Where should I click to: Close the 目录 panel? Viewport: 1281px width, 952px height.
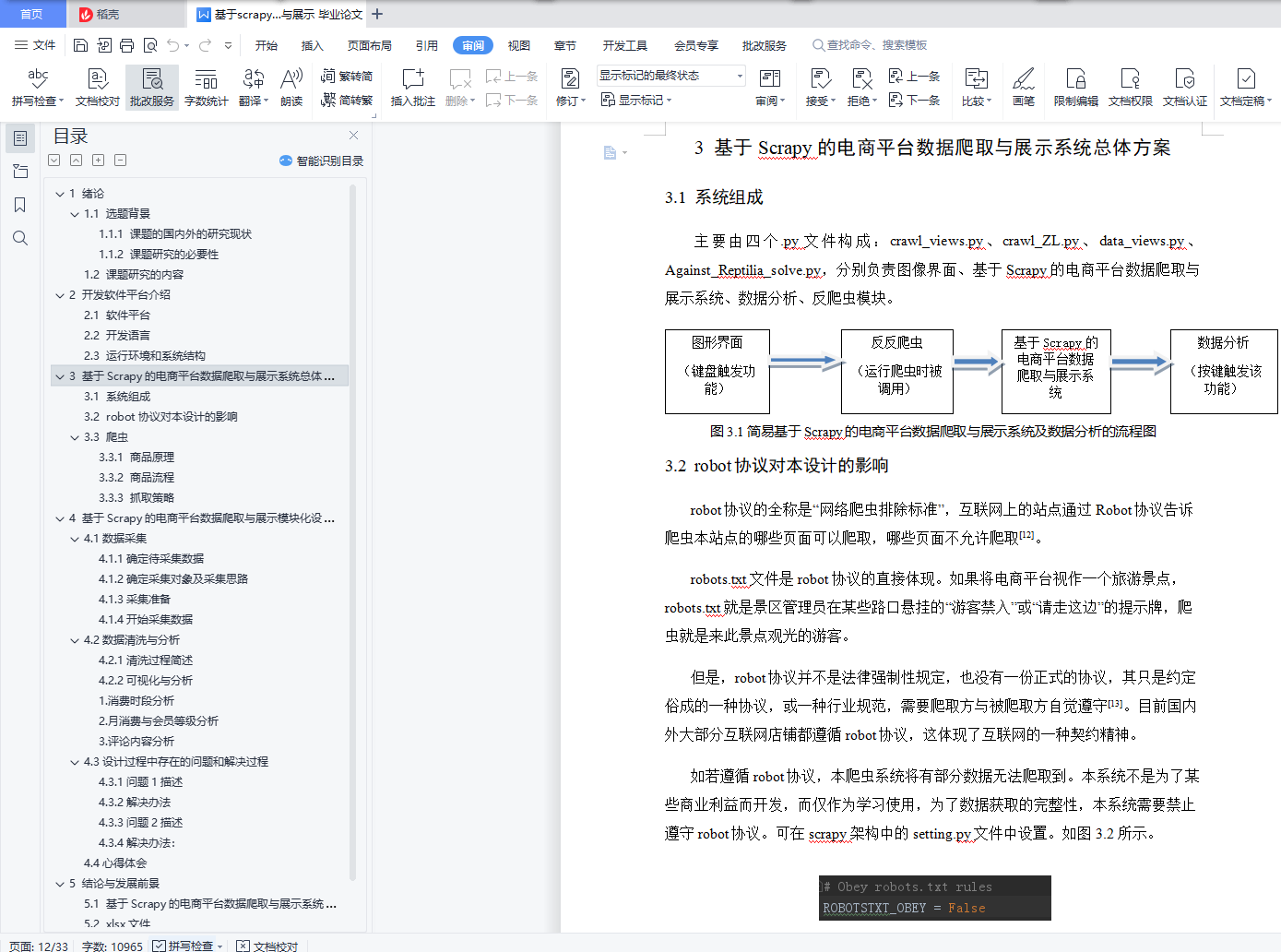[353, 136]
